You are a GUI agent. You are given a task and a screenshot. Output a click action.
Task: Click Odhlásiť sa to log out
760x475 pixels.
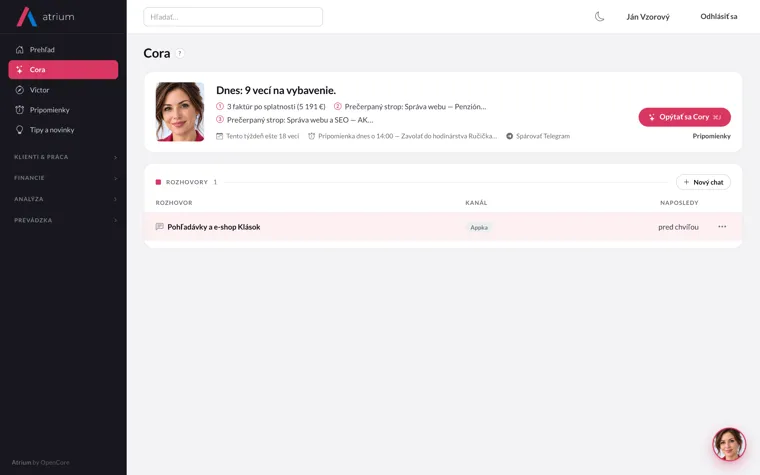coord(718,16)
